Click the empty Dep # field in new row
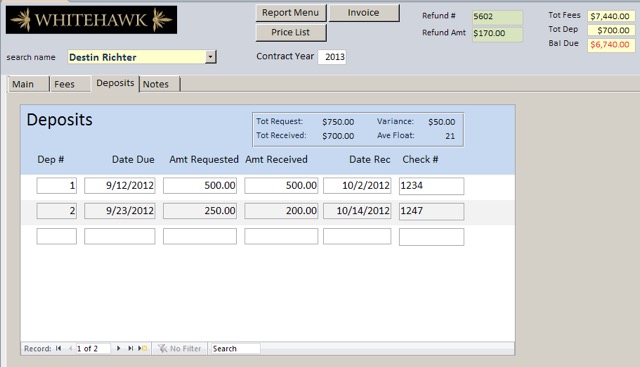 (57, 236)
